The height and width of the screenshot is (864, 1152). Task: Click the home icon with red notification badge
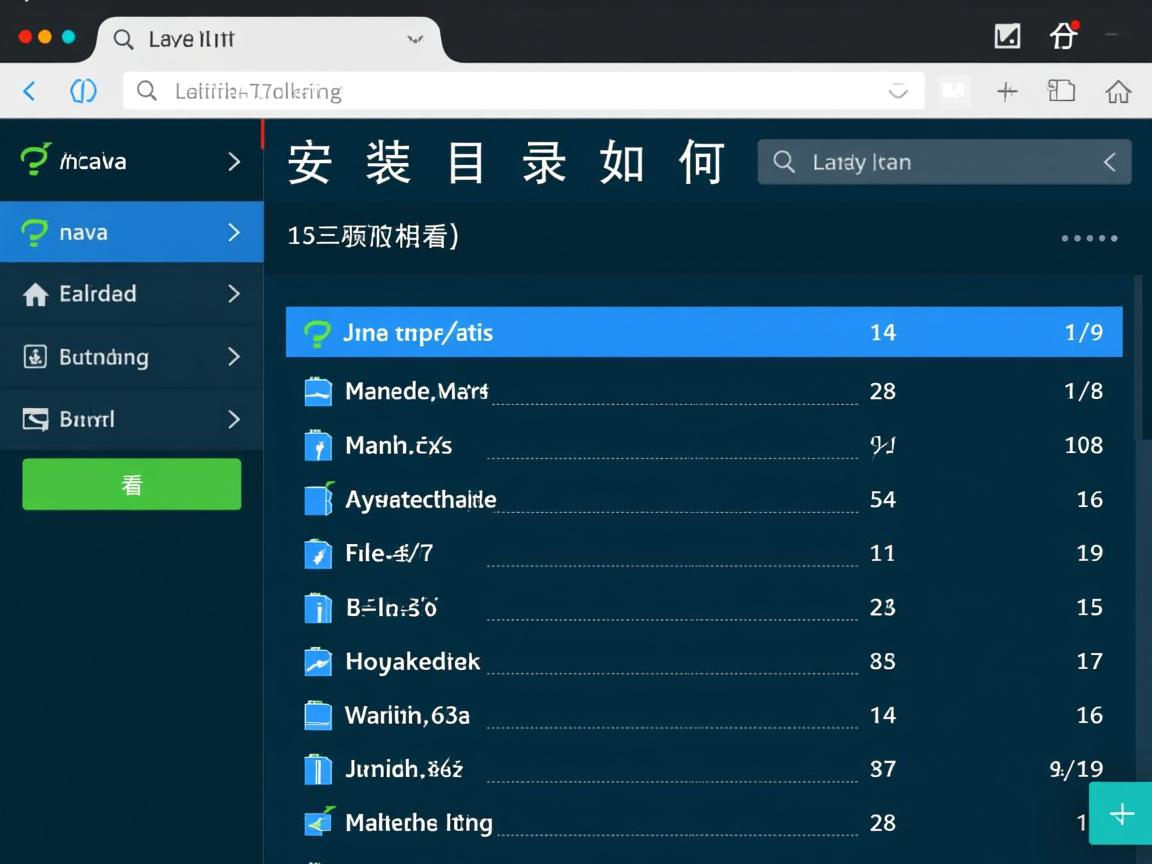pos(1064,35)
